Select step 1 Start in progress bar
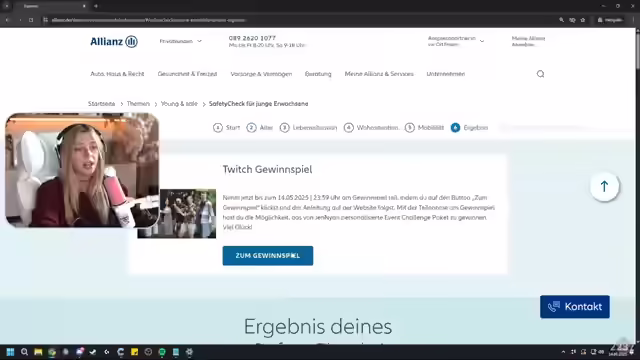 227,128
